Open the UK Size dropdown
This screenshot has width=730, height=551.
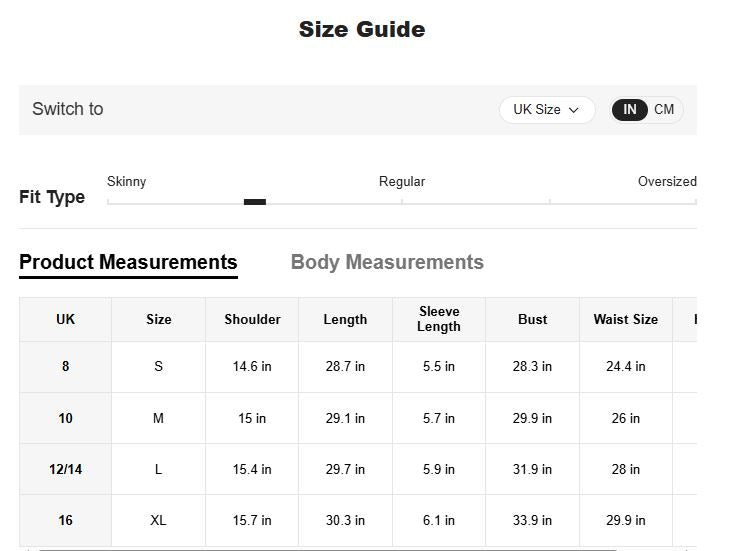coord(546,110)
